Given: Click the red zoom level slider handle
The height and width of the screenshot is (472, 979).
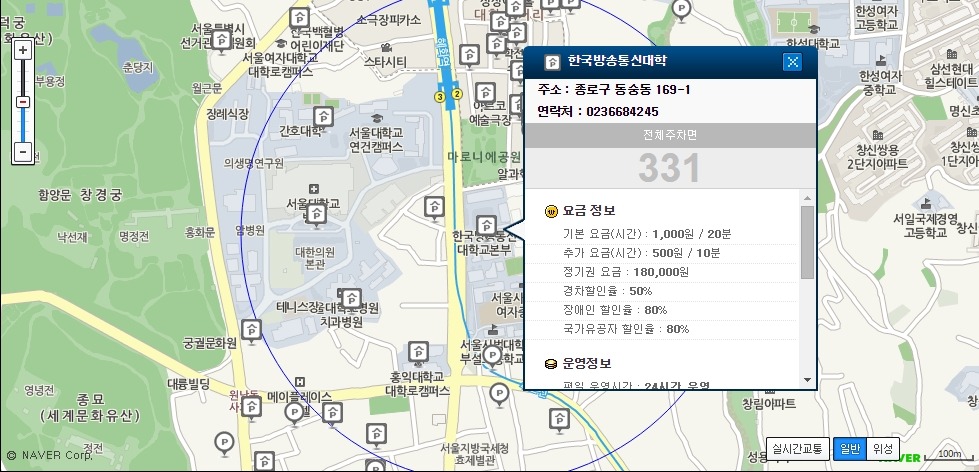Looking at the screenshot, I should click(x=23, y=101).
